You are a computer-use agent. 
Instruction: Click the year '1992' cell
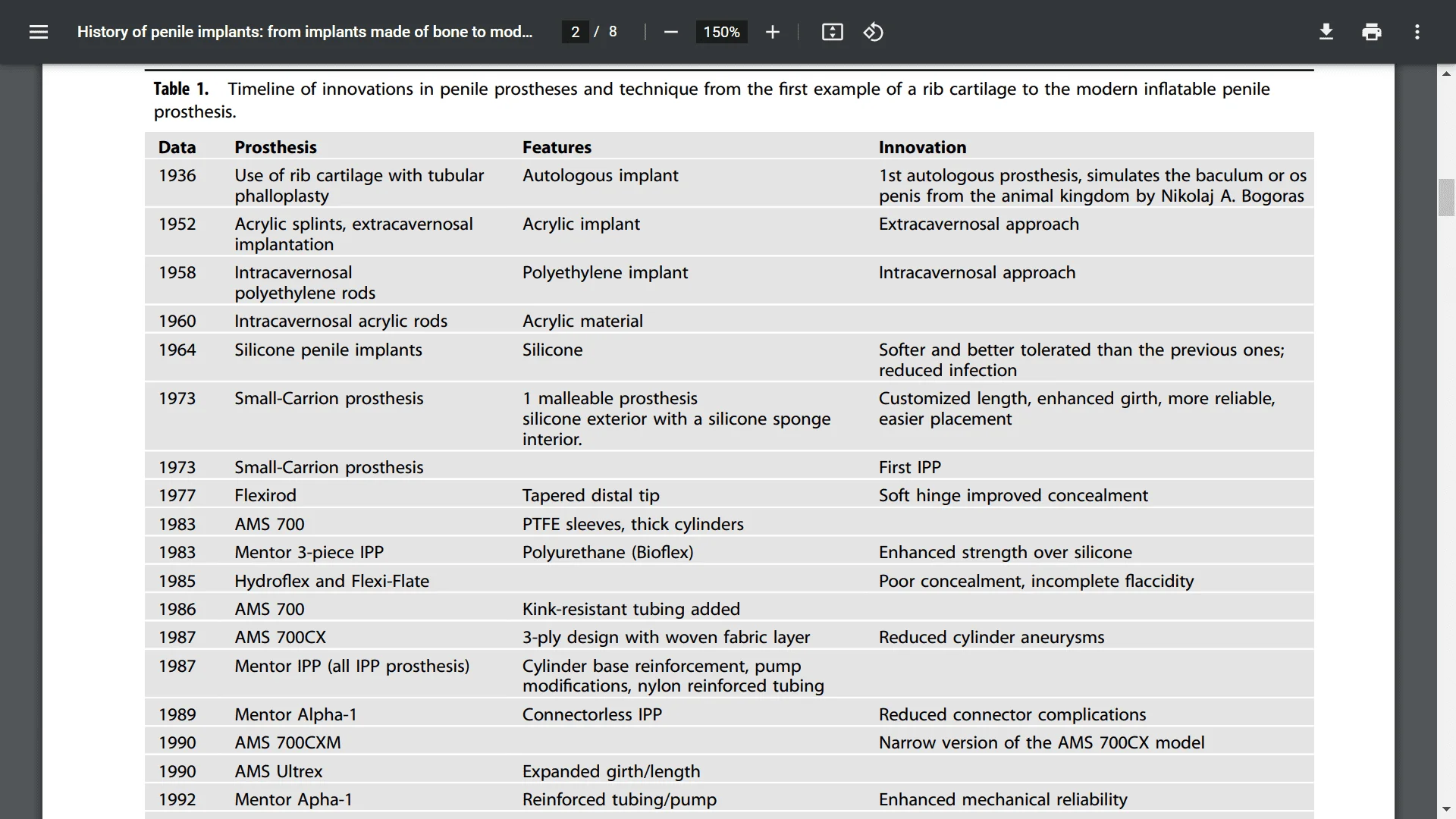(x=177, y=799)
